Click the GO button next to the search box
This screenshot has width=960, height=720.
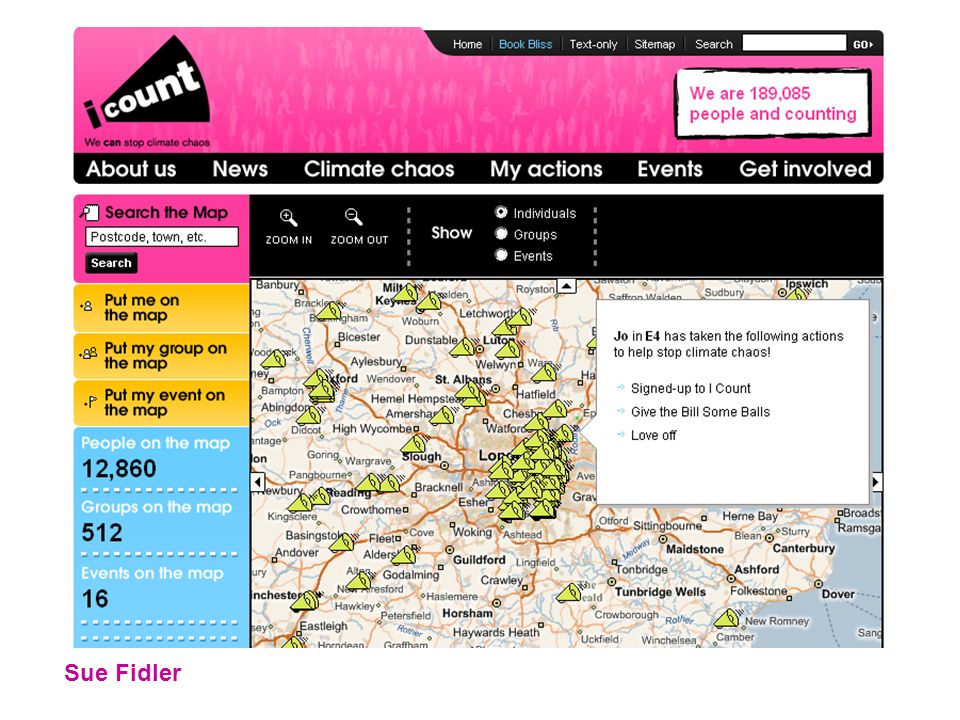tap(863, 44)
